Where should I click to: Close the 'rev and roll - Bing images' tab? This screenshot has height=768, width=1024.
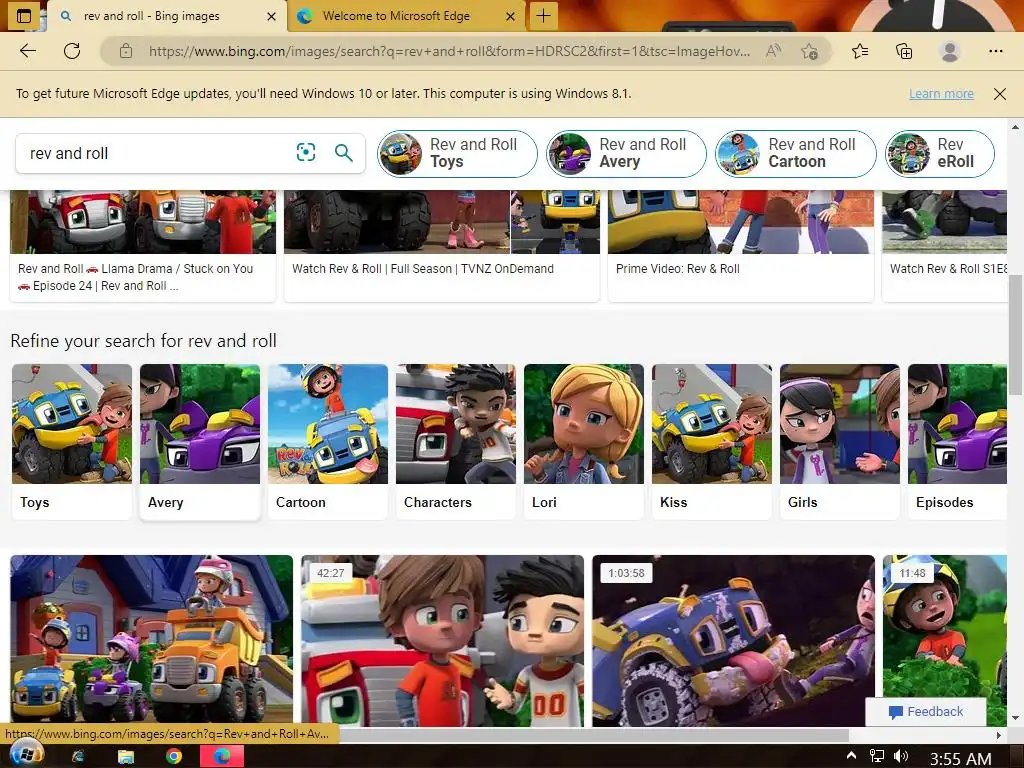[x=271, y=16]
